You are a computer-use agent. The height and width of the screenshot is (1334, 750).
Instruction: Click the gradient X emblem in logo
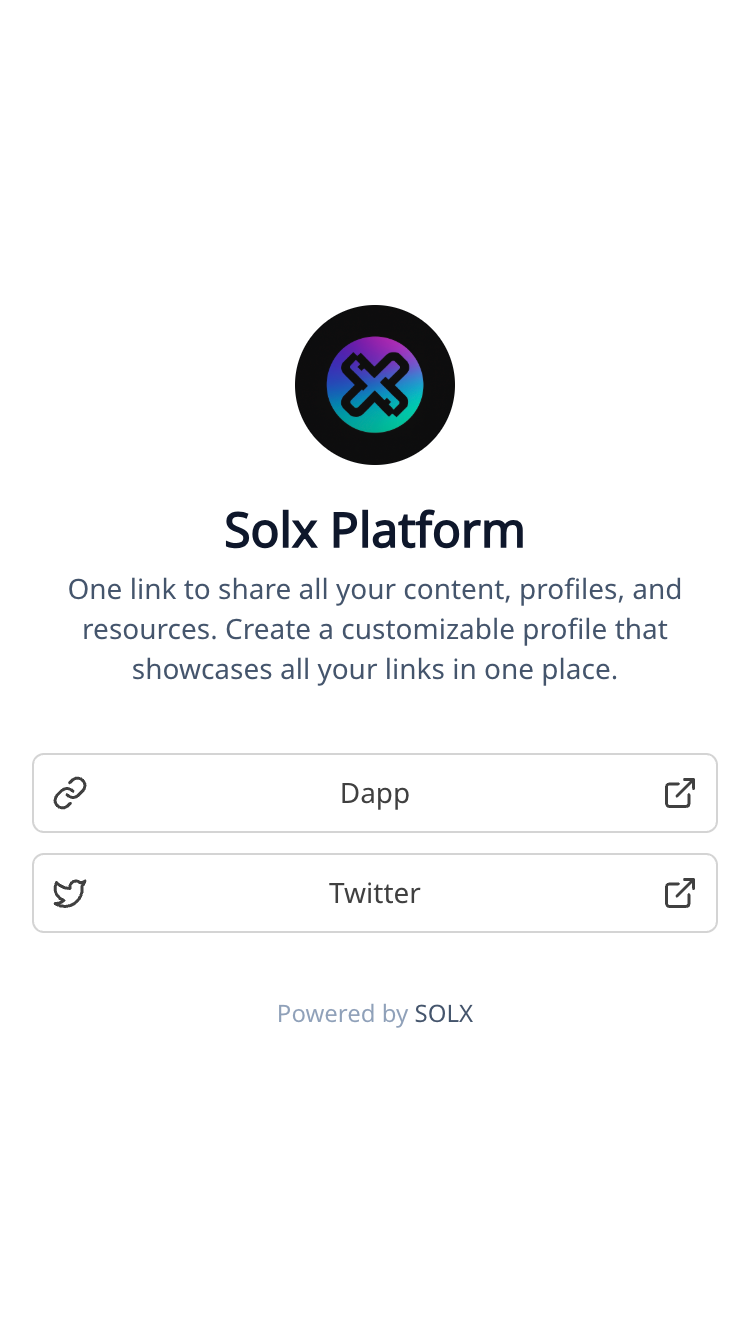click(x=375, y=385)
